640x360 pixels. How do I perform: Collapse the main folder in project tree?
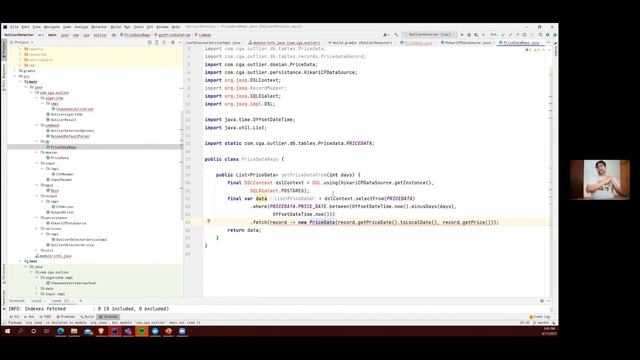click(x=21, y=82)
